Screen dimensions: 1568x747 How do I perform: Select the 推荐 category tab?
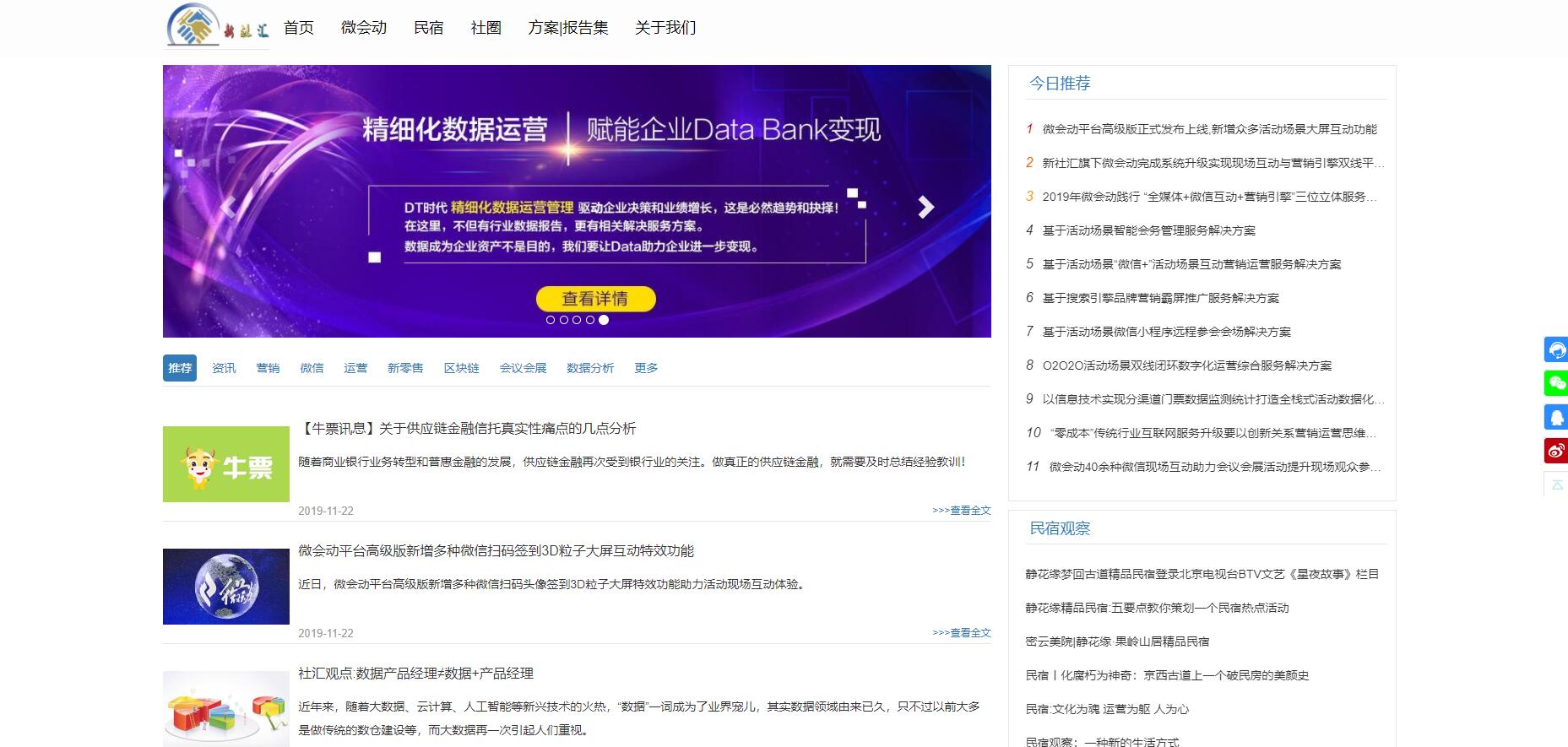point(180,368)
